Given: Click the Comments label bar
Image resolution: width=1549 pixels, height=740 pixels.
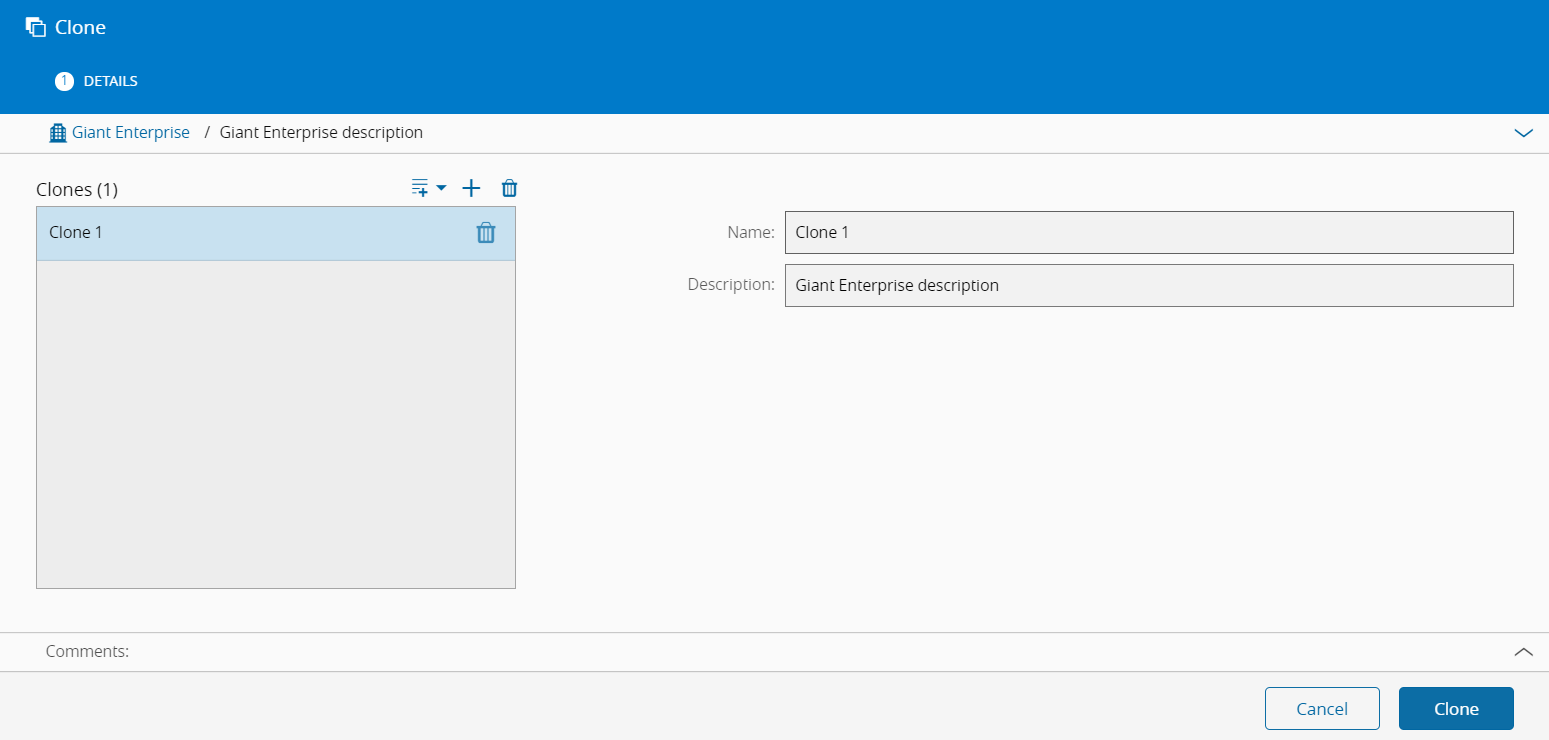Looking at the screenshot, I should tap(88, 651).
